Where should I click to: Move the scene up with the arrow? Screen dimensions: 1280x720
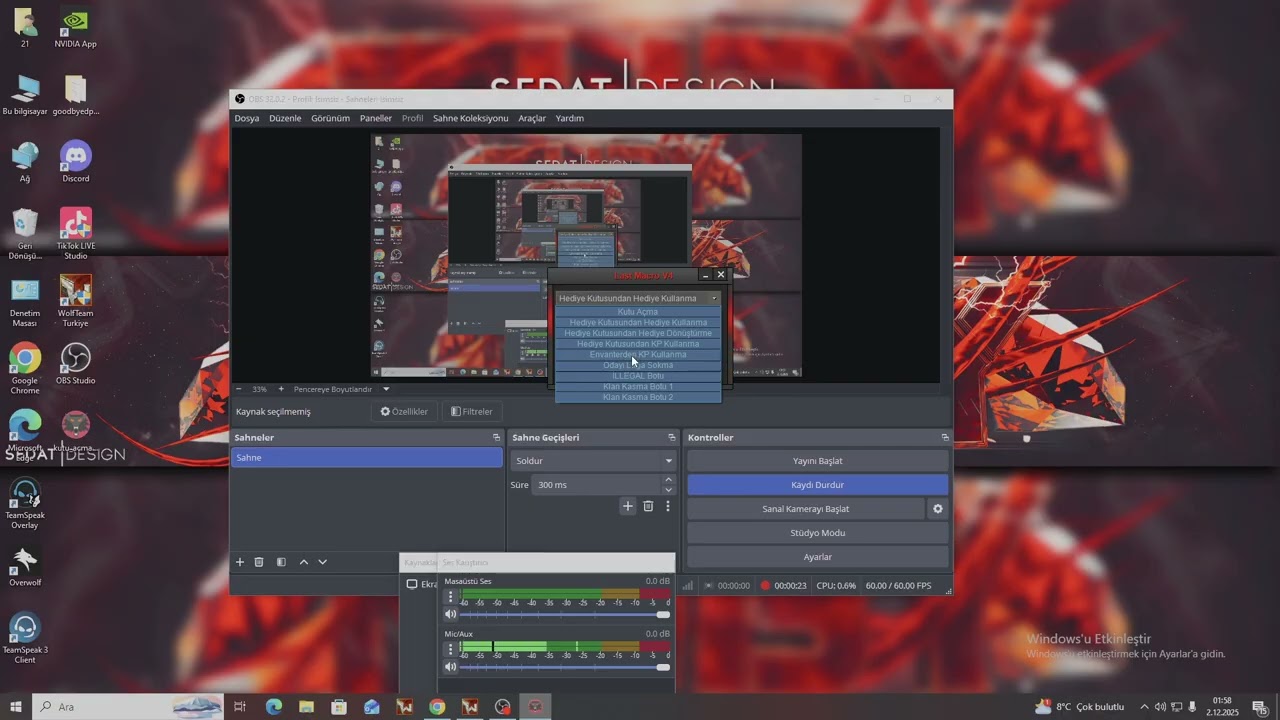tap(304, 562)
